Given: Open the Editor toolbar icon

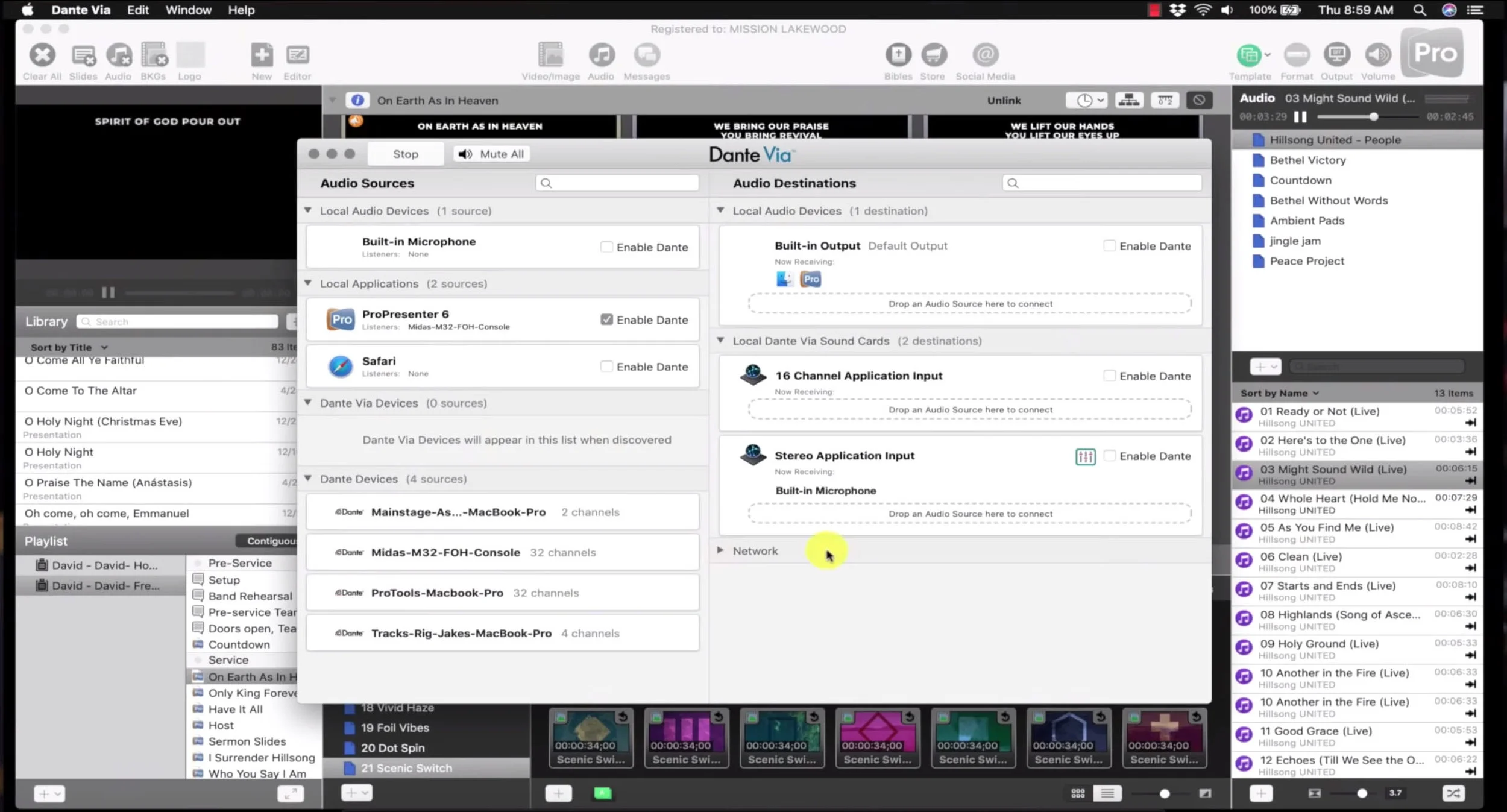Looking at the screenshot, I should click(297, 55).
